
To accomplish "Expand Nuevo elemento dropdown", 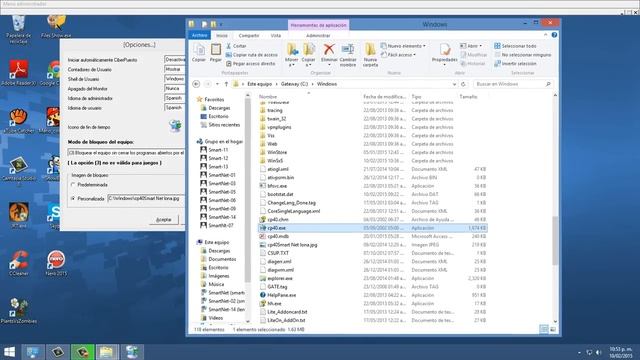I will [x=403, y=46].
